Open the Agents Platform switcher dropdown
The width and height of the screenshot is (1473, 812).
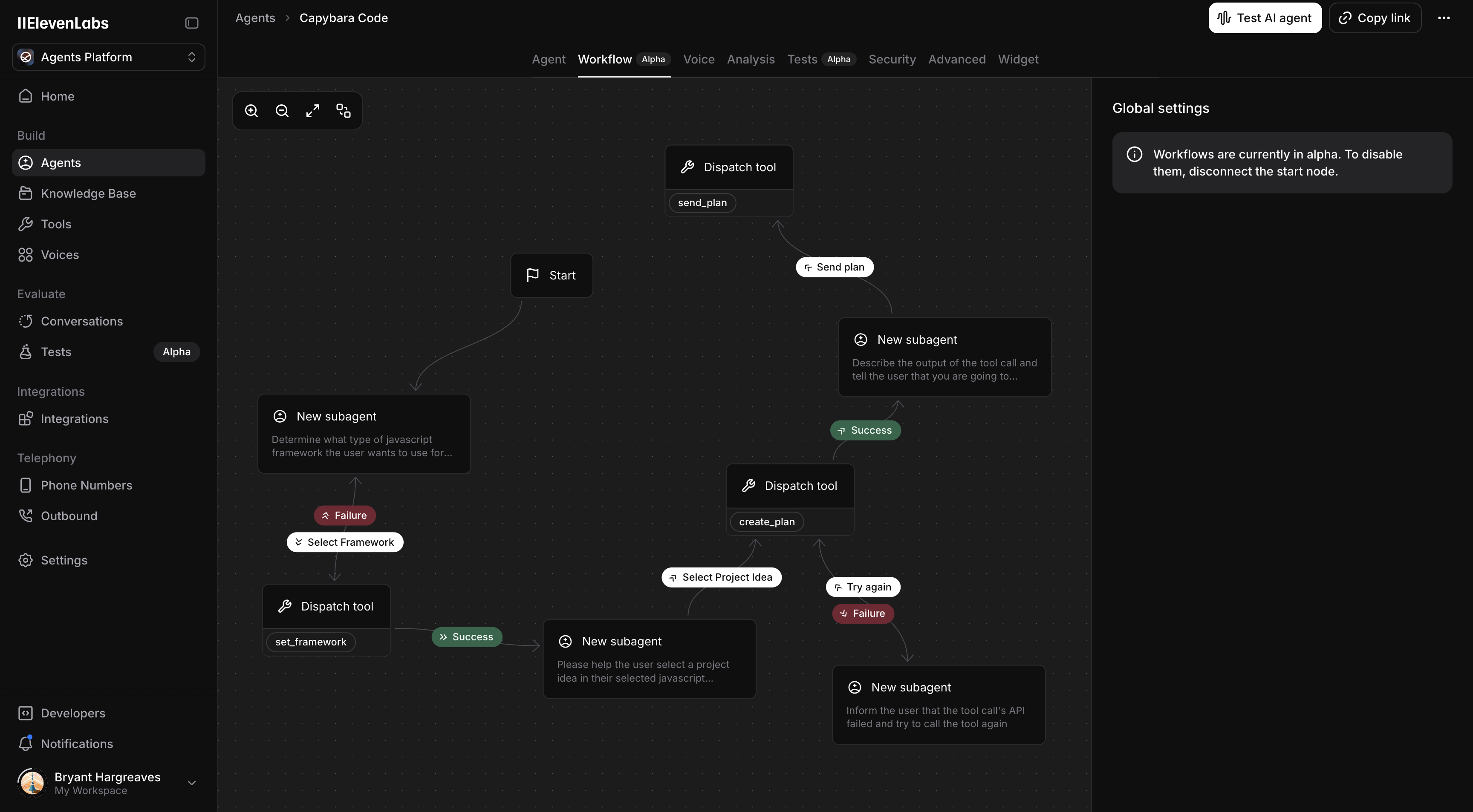point(108,57)
